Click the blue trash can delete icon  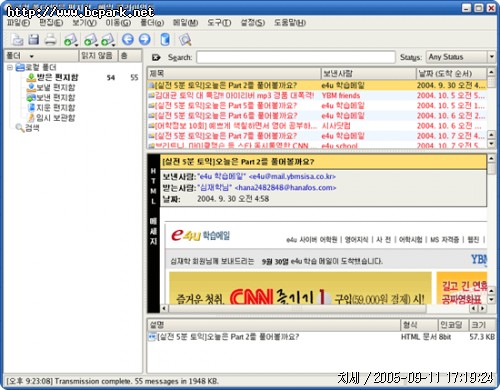click(x=165, y=39)
